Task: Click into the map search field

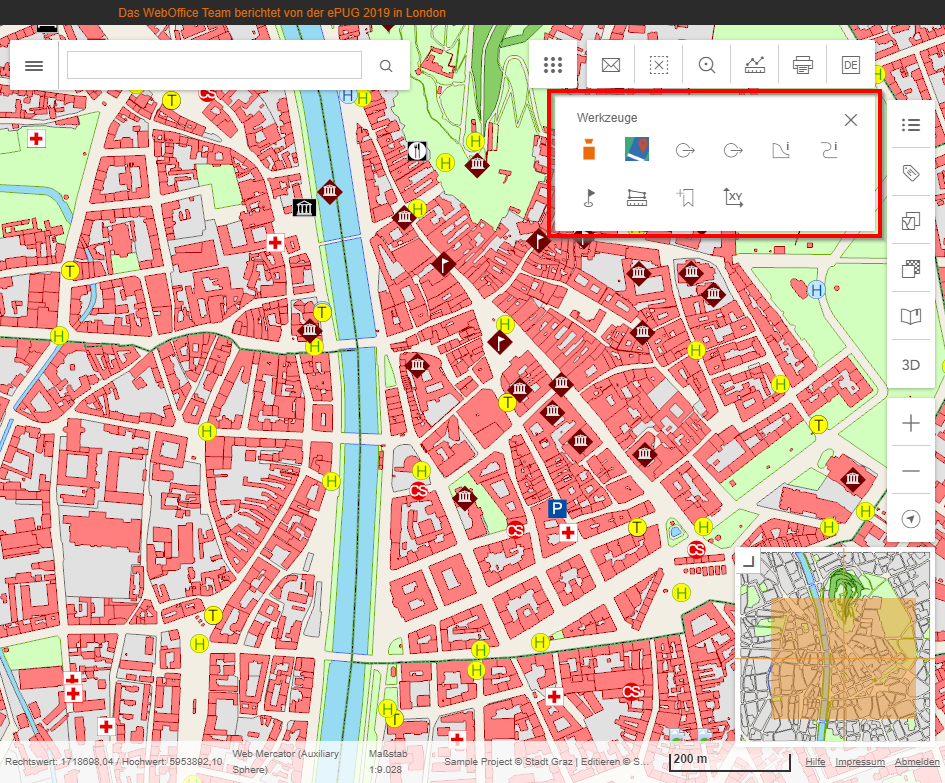Action: pos(214,66)
